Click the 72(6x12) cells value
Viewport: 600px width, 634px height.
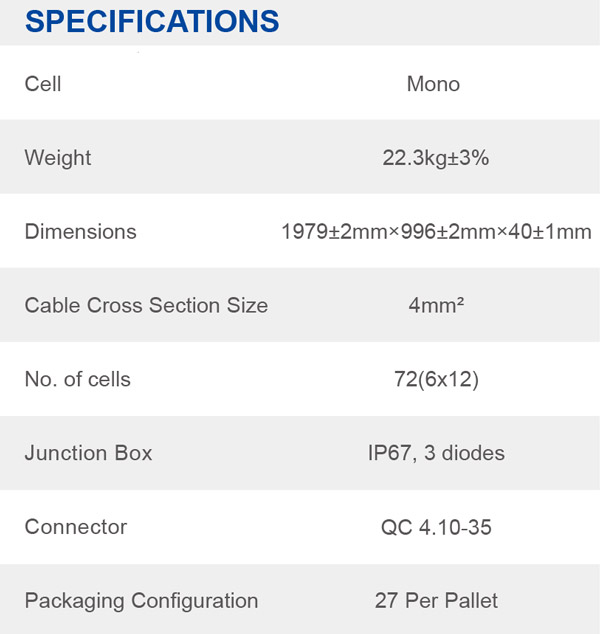coord(436,380)
